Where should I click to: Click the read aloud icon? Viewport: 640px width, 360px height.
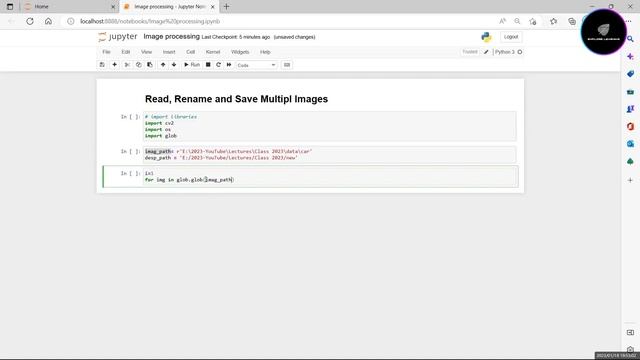coord(502,21)
